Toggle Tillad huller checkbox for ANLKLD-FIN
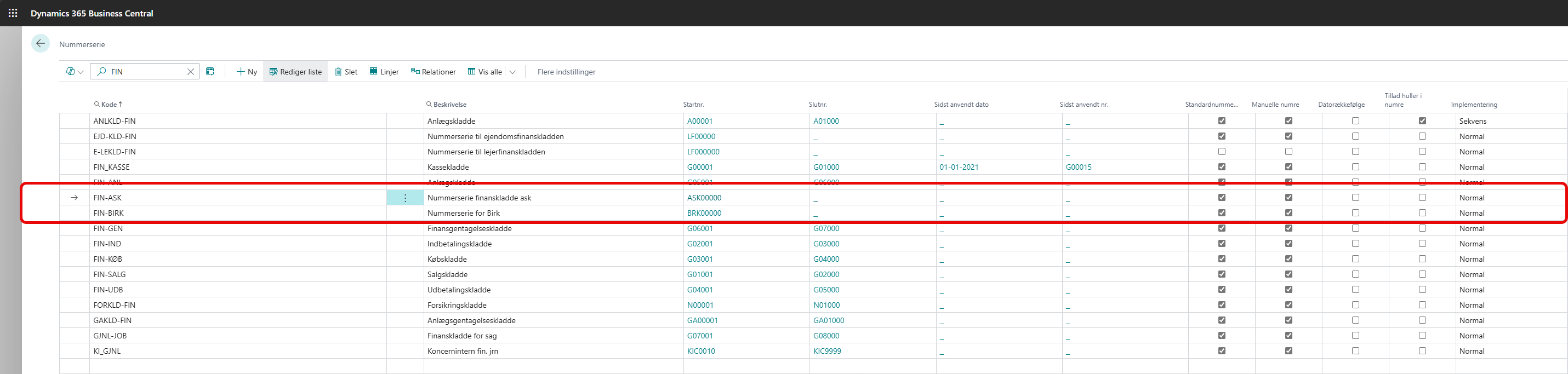 point(1422,121)
